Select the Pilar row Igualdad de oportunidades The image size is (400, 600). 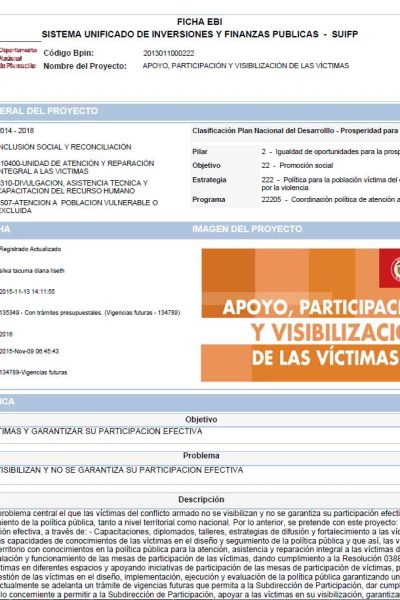click(296, 152)
